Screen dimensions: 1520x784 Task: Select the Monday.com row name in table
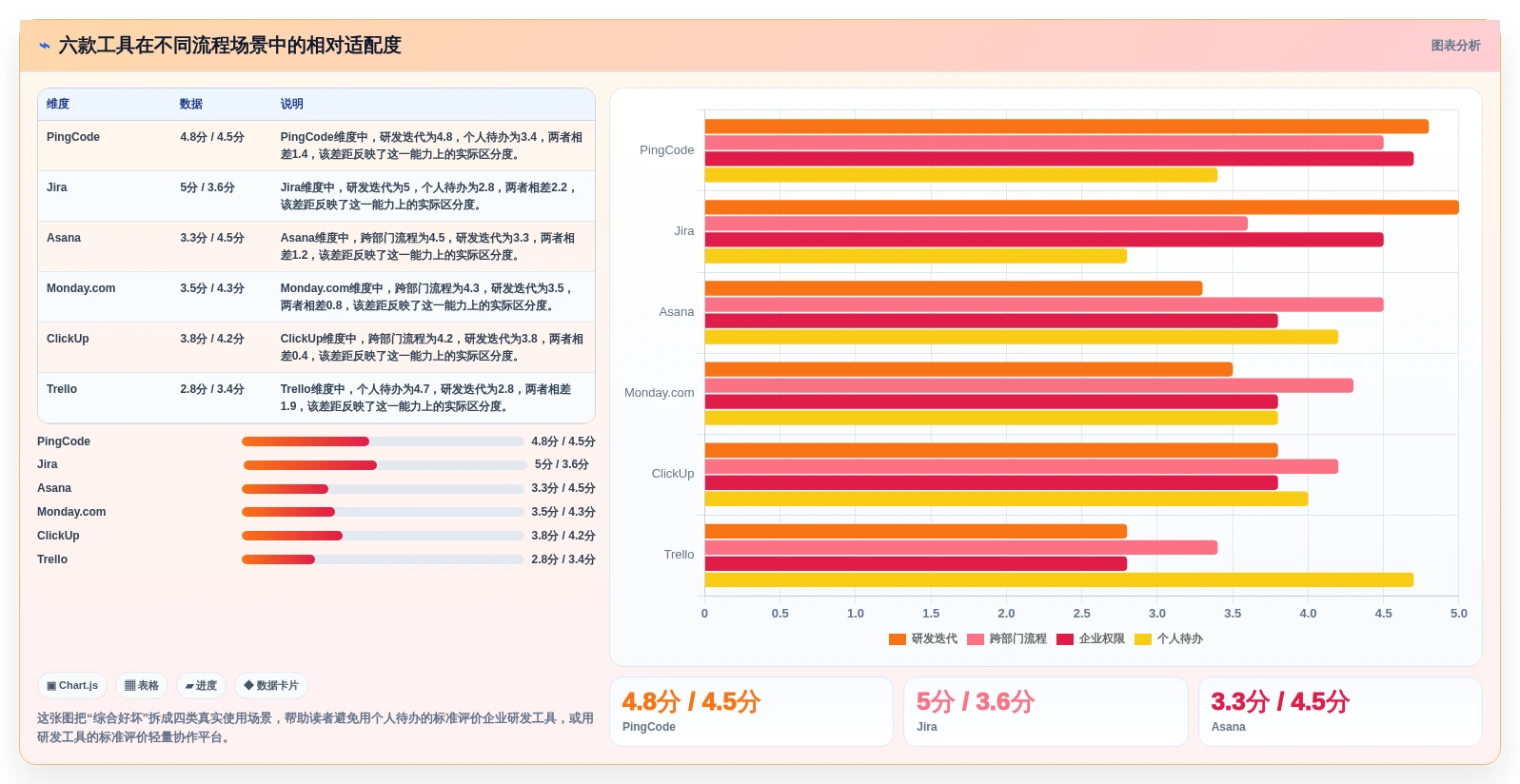point(81,288)
